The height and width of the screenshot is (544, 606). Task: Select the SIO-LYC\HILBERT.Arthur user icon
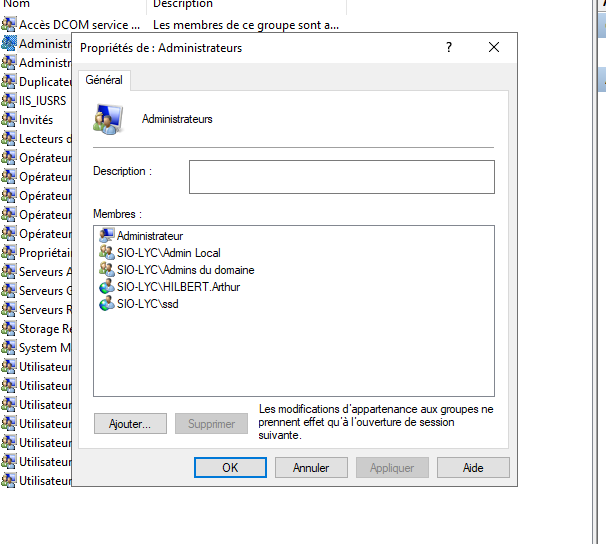(x=106, y=286)
